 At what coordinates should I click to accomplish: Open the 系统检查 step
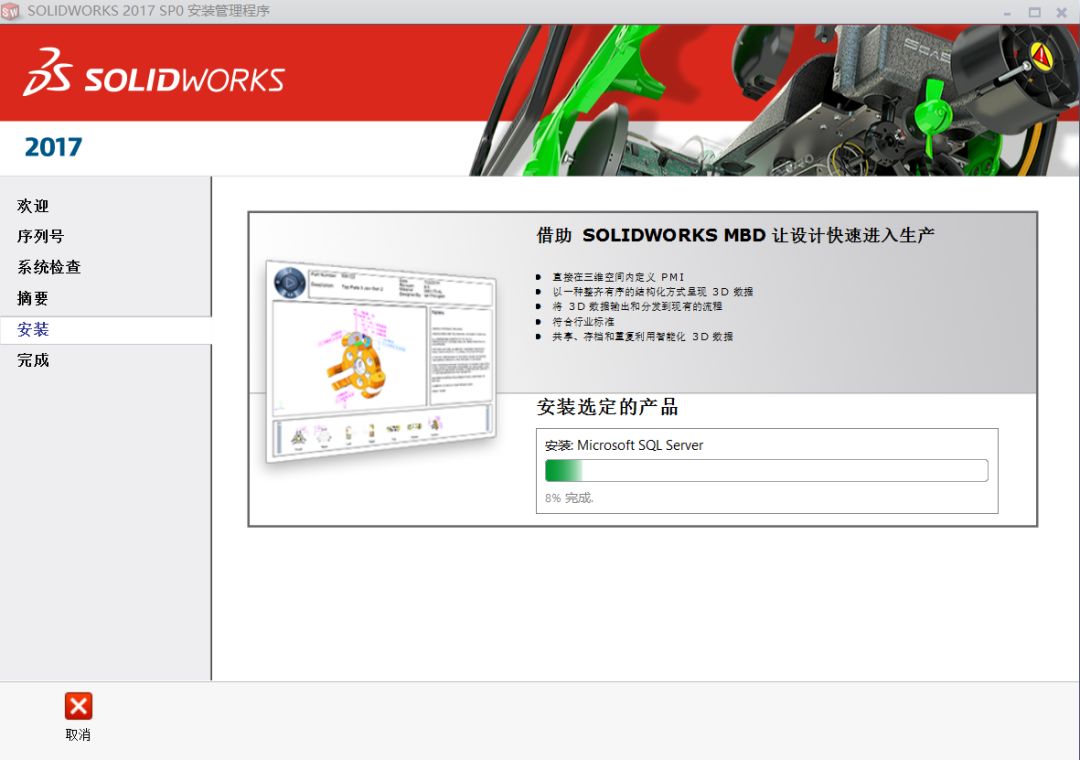[49, 267]
